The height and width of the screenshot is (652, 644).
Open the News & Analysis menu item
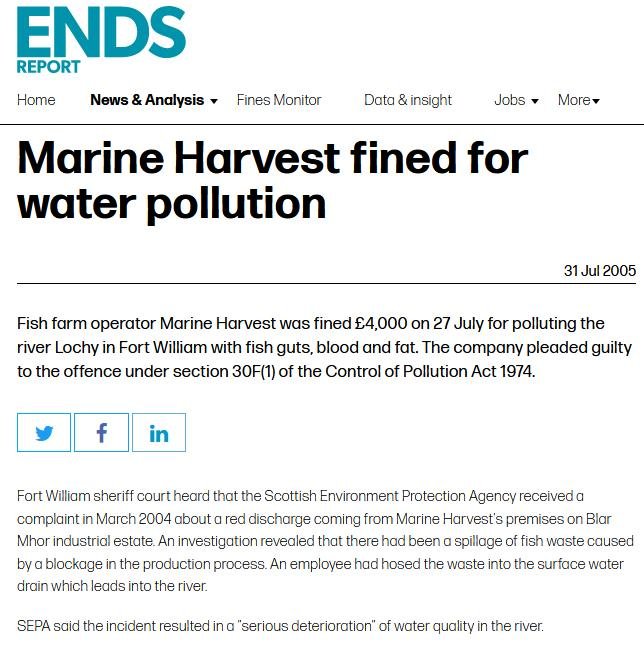click(146, 100)
